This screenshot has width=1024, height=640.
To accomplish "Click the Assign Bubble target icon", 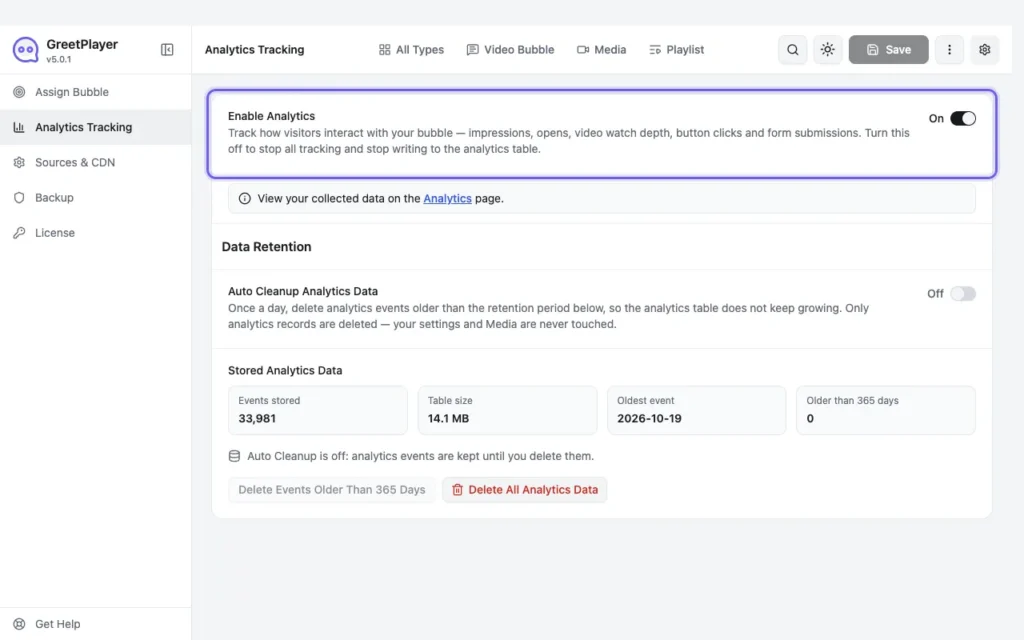I will pos(20,92).
